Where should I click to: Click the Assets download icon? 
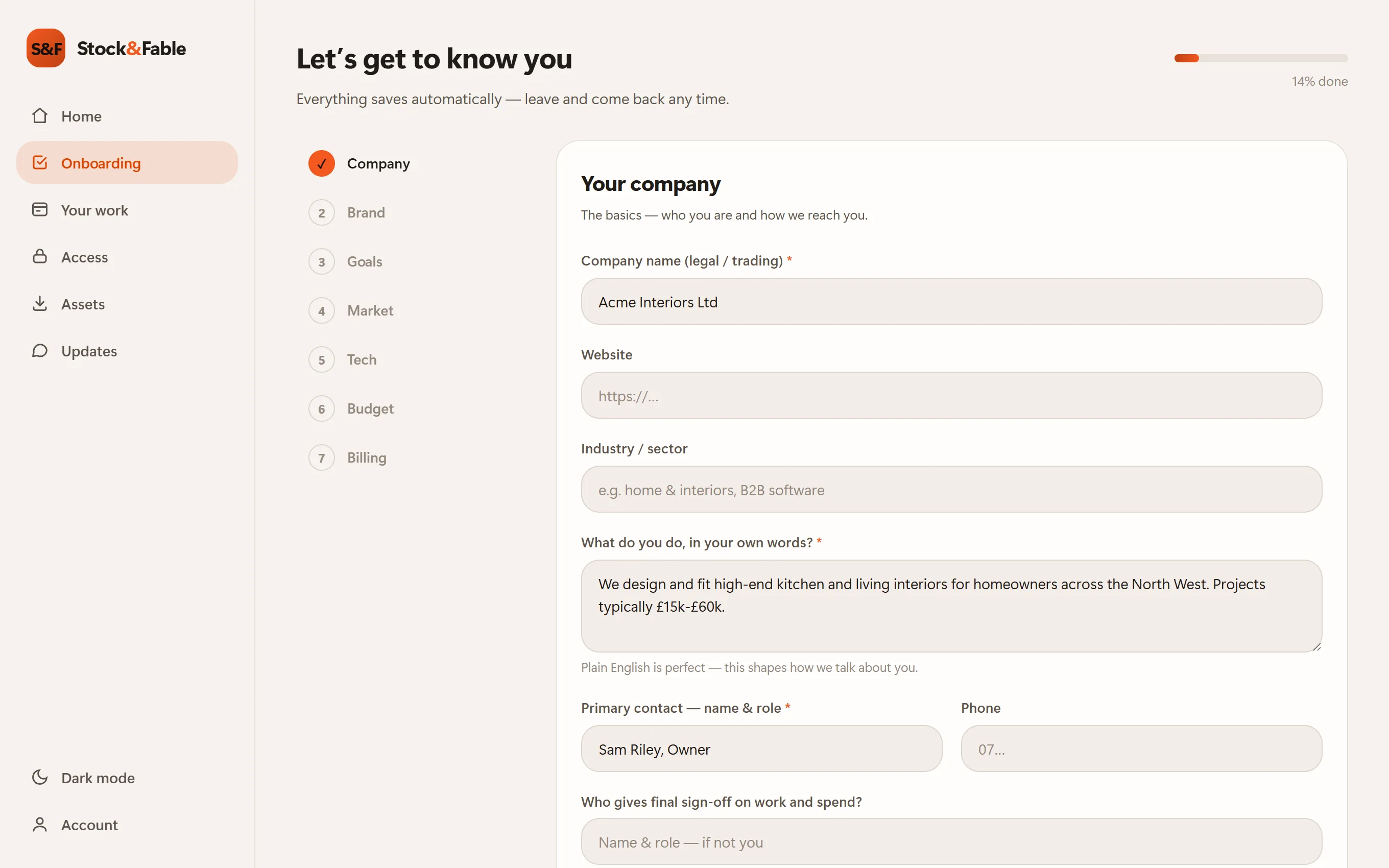click(x=40, y=304)
